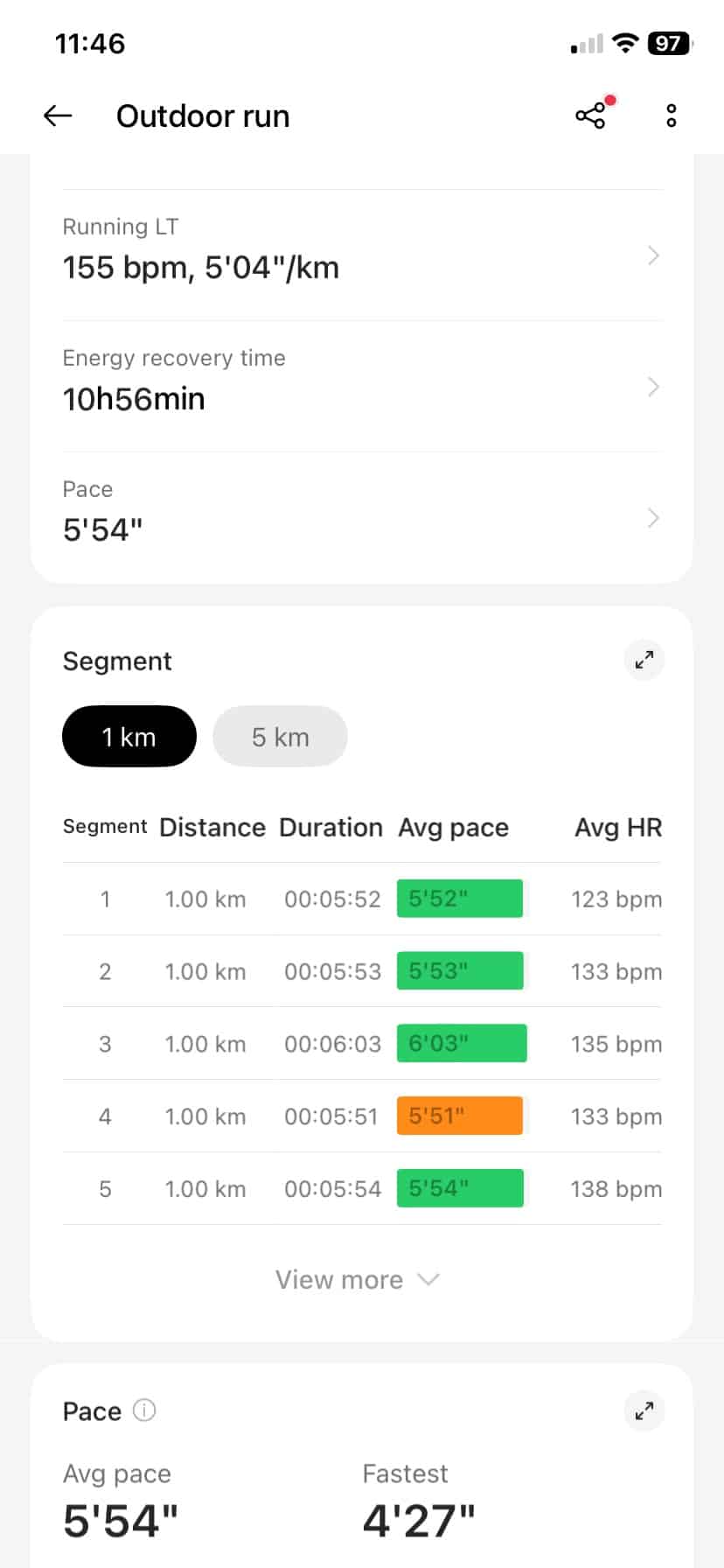Expand View more segments
This screenshot has width=724, height=1568.
(x=357, y=1279)
